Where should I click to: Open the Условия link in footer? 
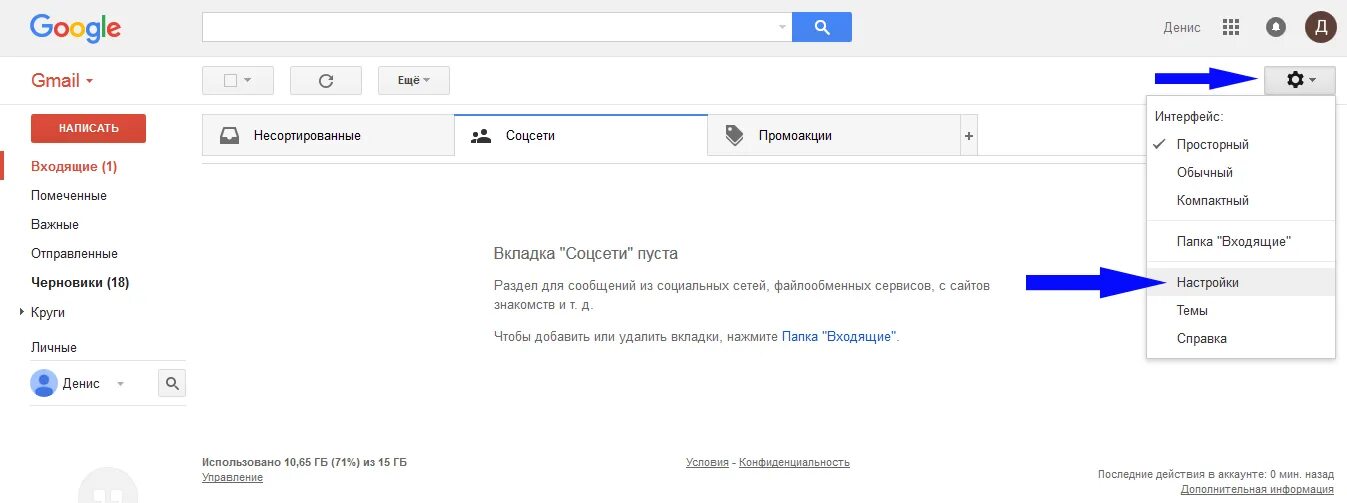tap(707, 462)
